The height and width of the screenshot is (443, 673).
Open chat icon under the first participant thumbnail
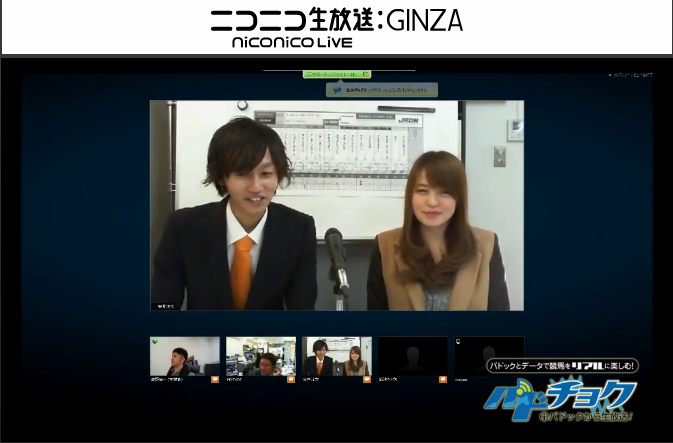[215, 379]
